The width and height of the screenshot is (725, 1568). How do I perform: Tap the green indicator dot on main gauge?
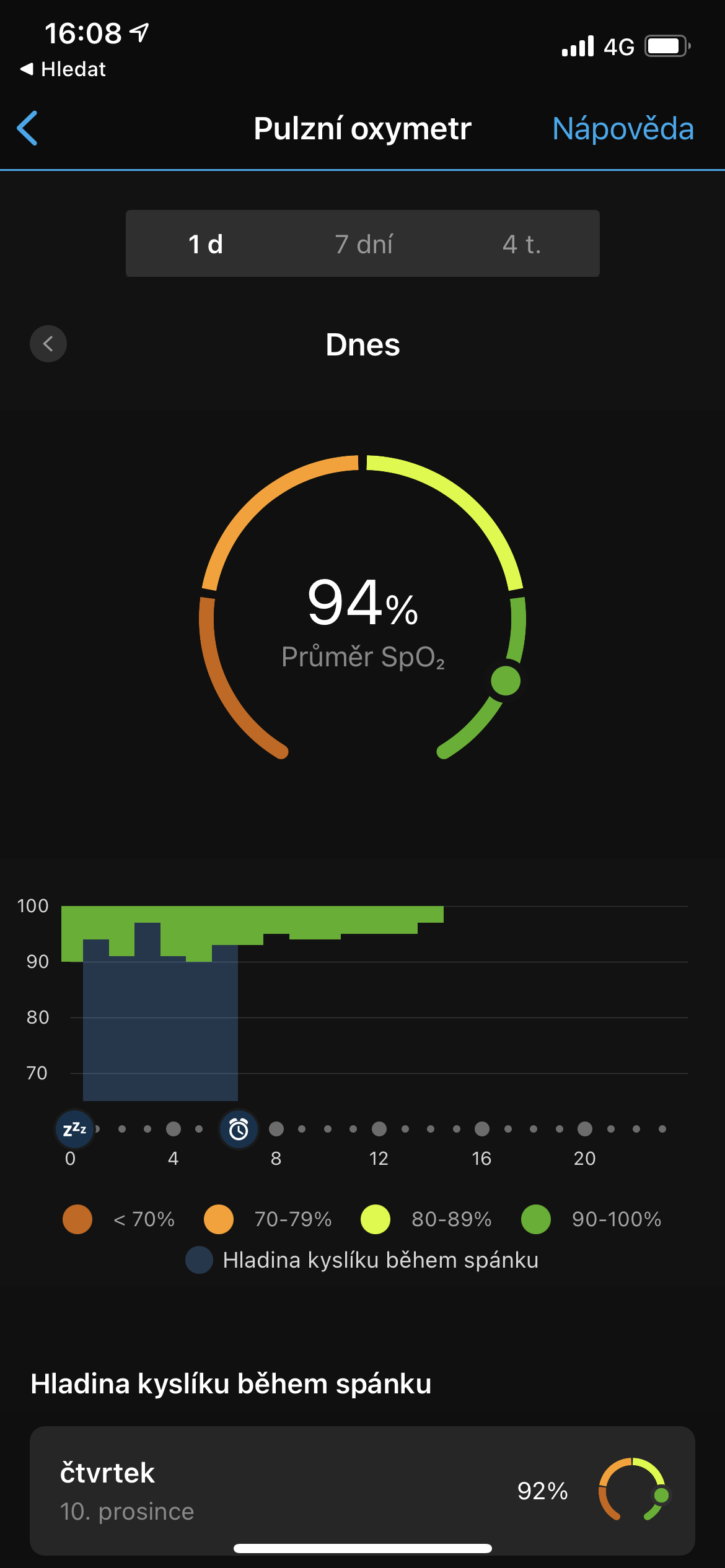pos(506,681)
